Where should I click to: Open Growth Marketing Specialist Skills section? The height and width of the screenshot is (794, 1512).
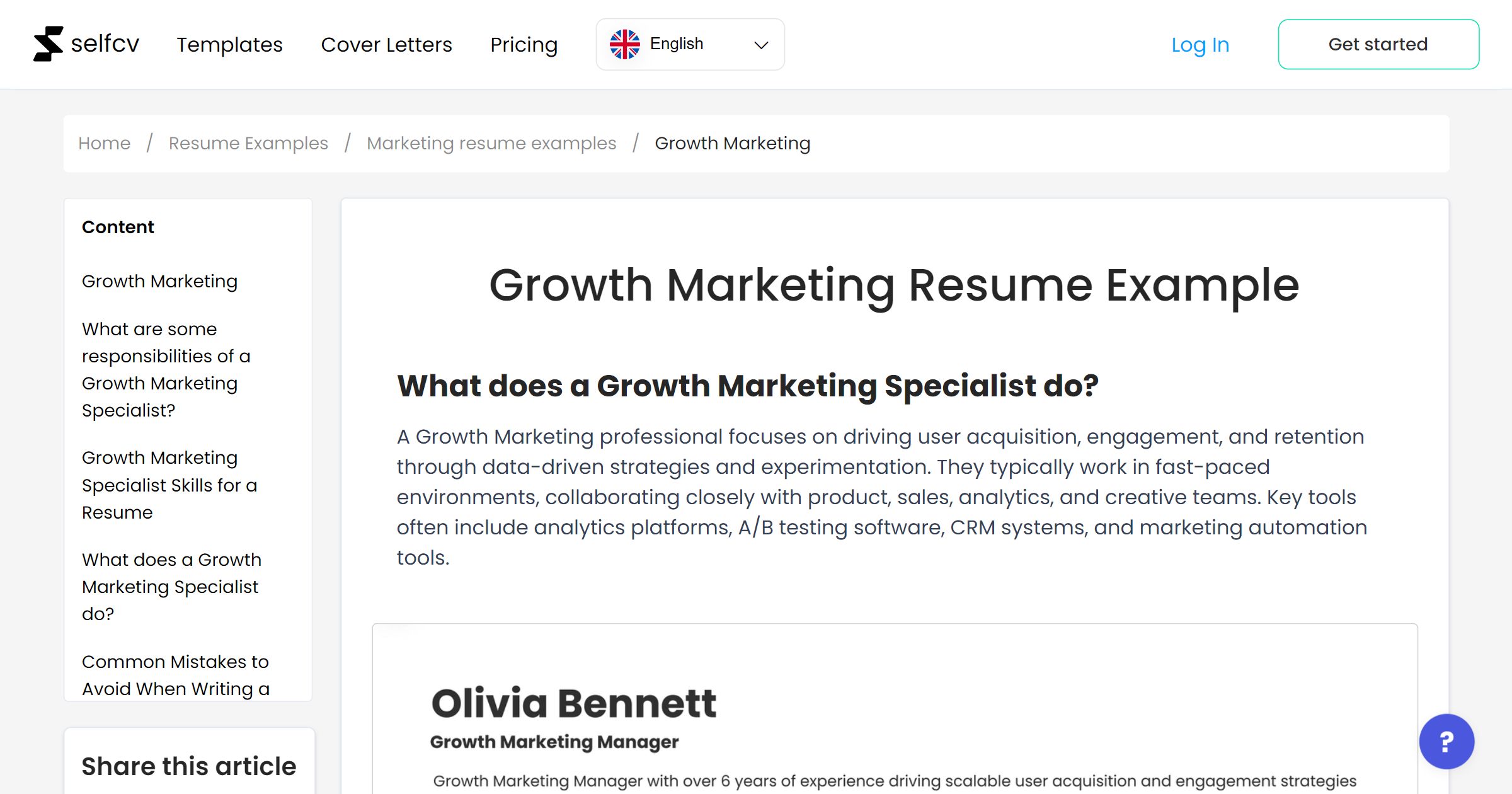(169, 485)
